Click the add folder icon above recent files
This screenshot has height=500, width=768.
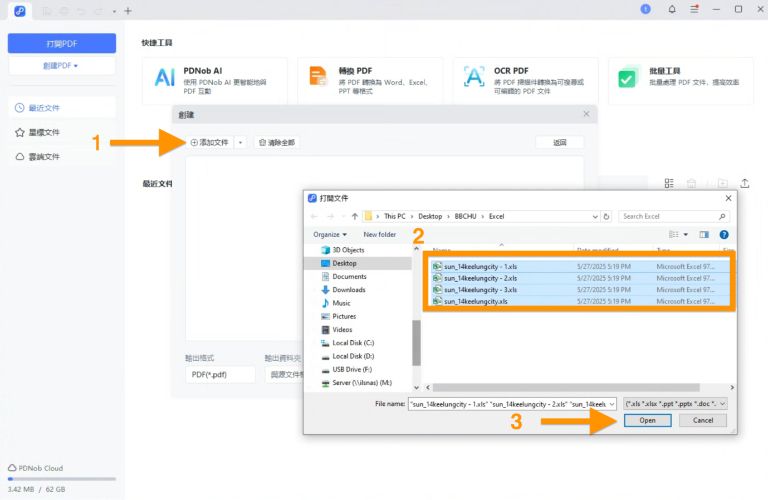723,183
